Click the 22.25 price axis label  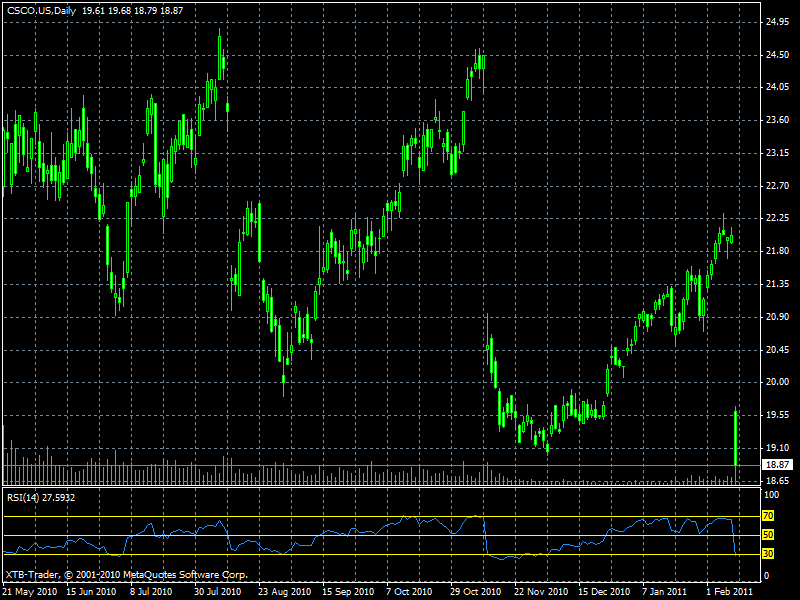tap(778, 218)
